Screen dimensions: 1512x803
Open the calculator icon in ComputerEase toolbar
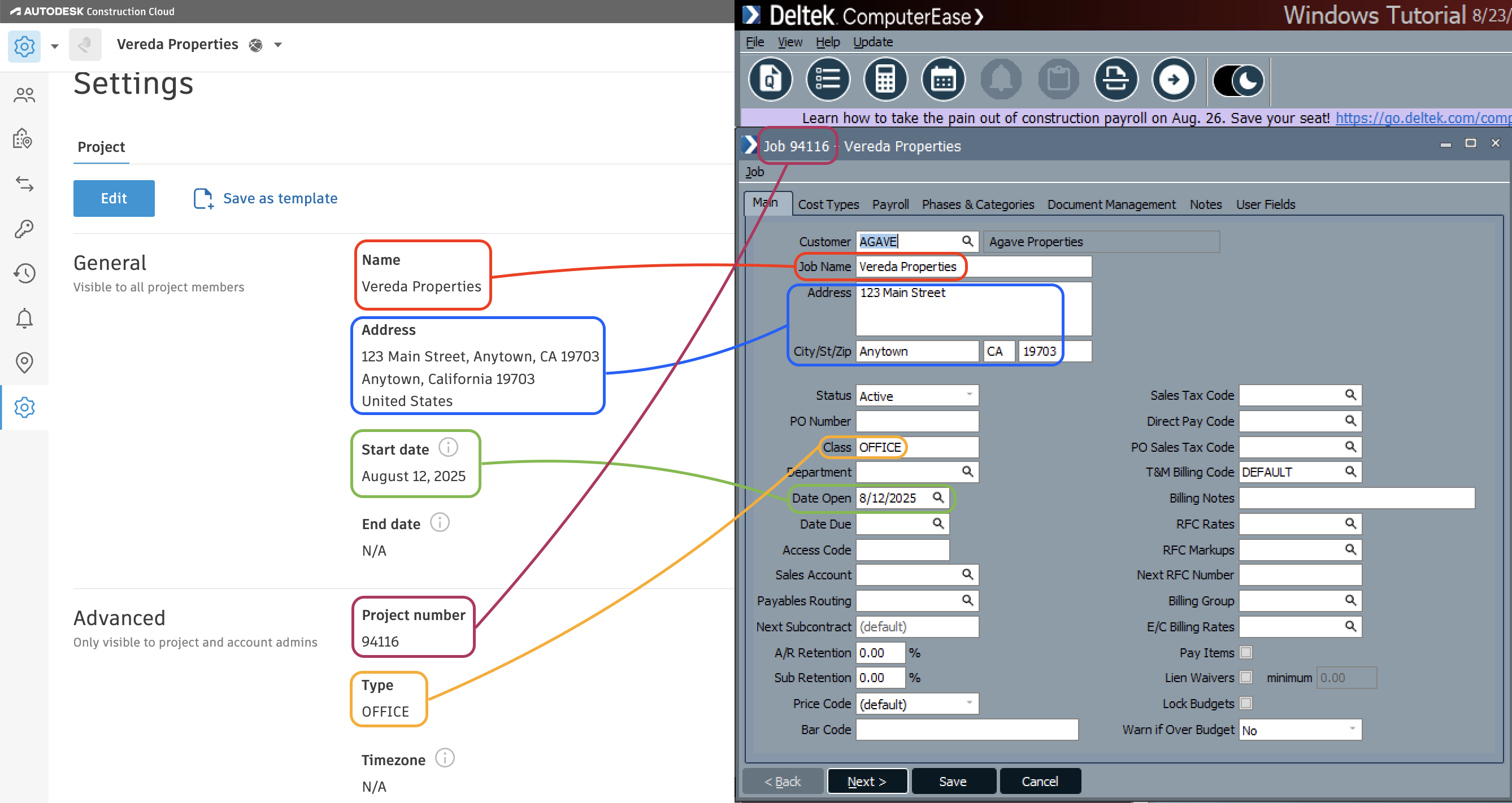click(x=885, y=79)
